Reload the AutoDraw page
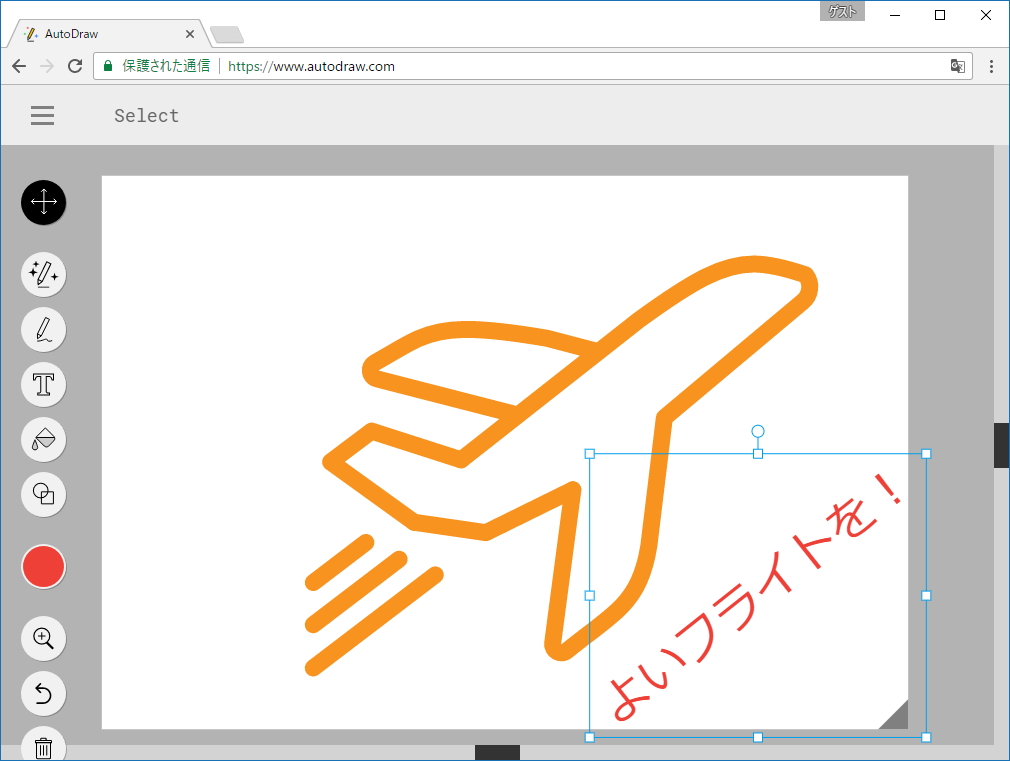Viewport: 1010px width, 761px height. click(75, 66)
